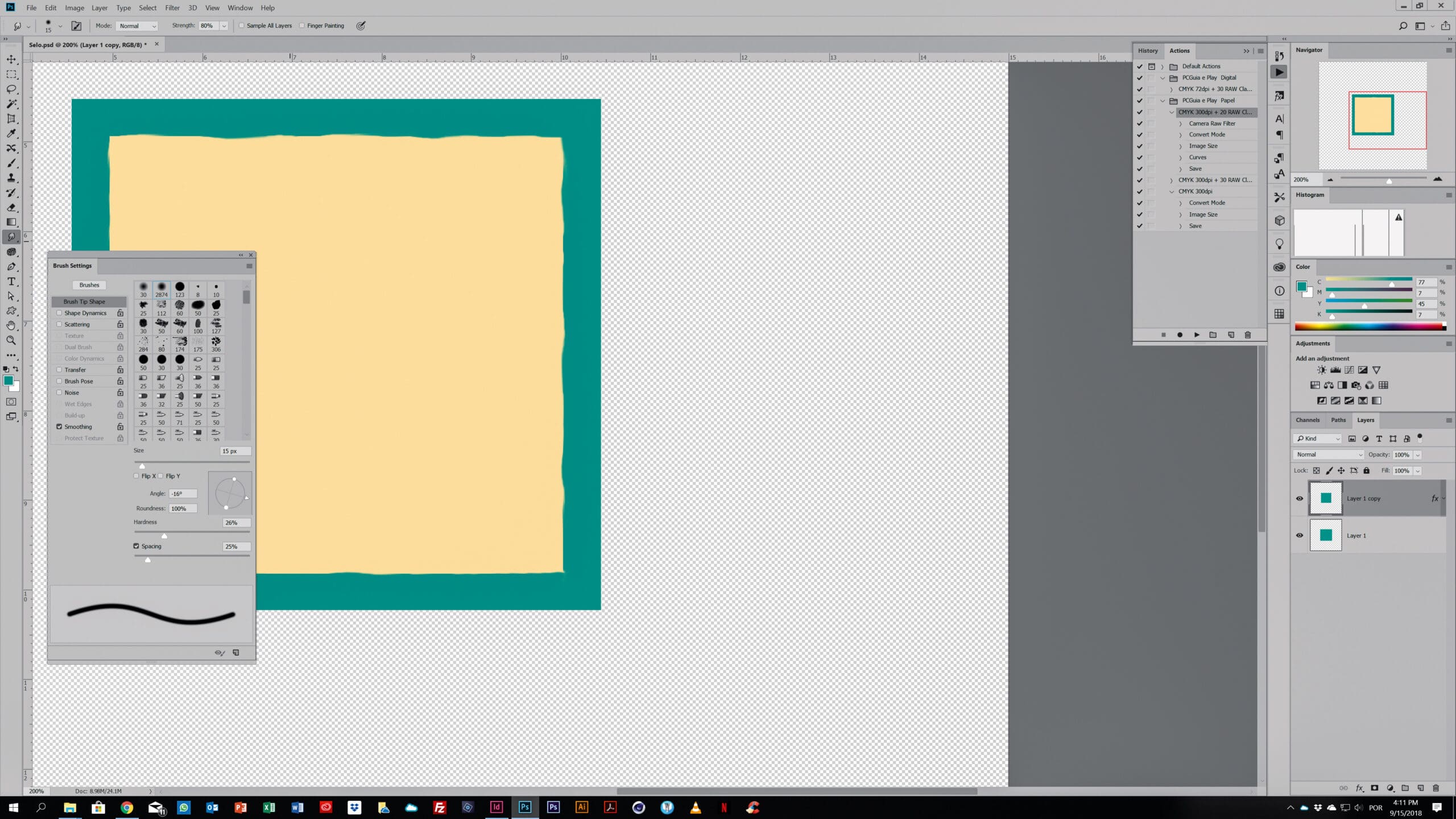Screen dimensions: 1456x819
Task: Select the Zoom tool
Action: [x=11, y=340]
